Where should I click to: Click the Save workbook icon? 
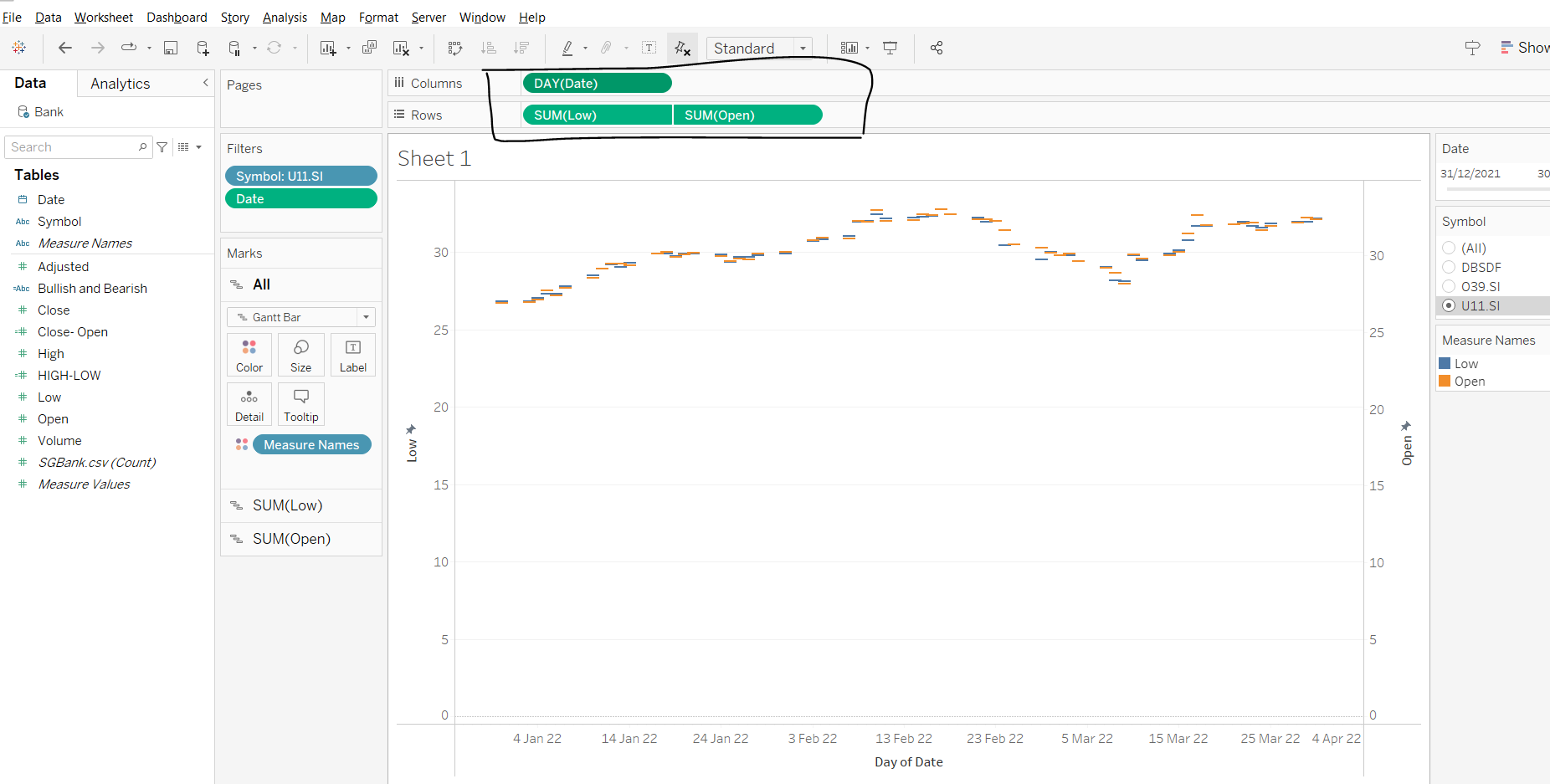tap(171, 48)
